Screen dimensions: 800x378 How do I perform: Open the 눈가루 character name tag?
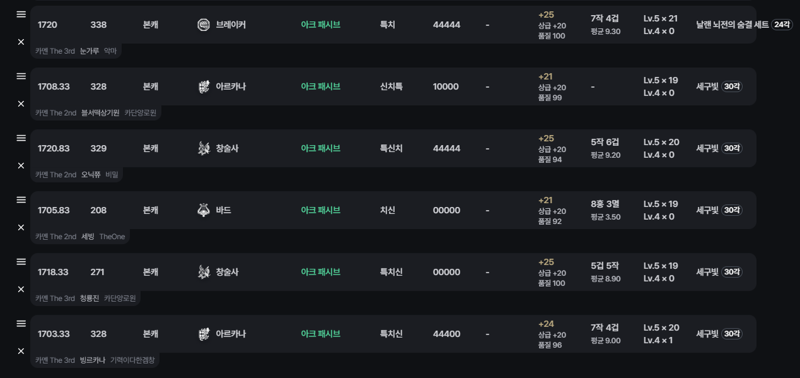(x=89, y=51)
